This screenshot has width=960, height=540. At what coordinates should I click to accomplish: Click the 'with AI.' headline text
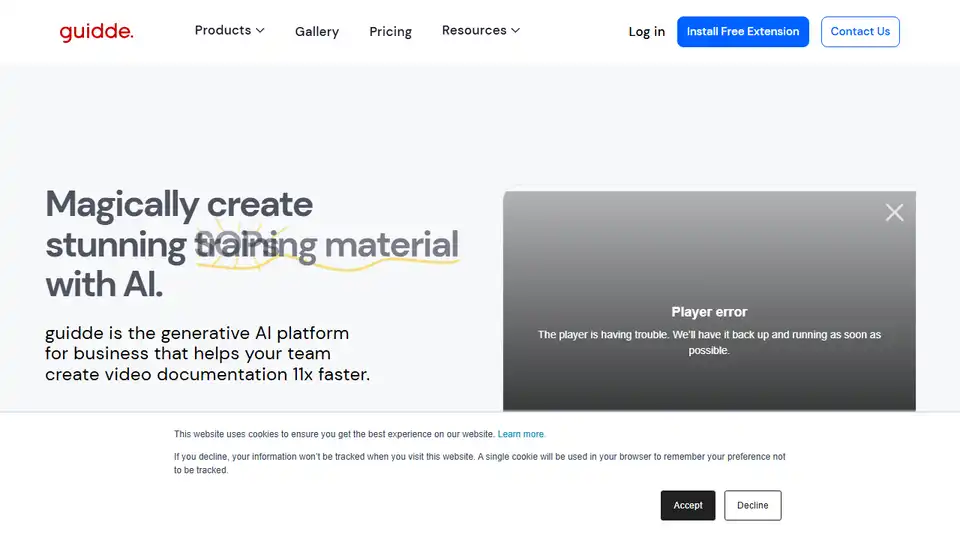pos(104,285)
